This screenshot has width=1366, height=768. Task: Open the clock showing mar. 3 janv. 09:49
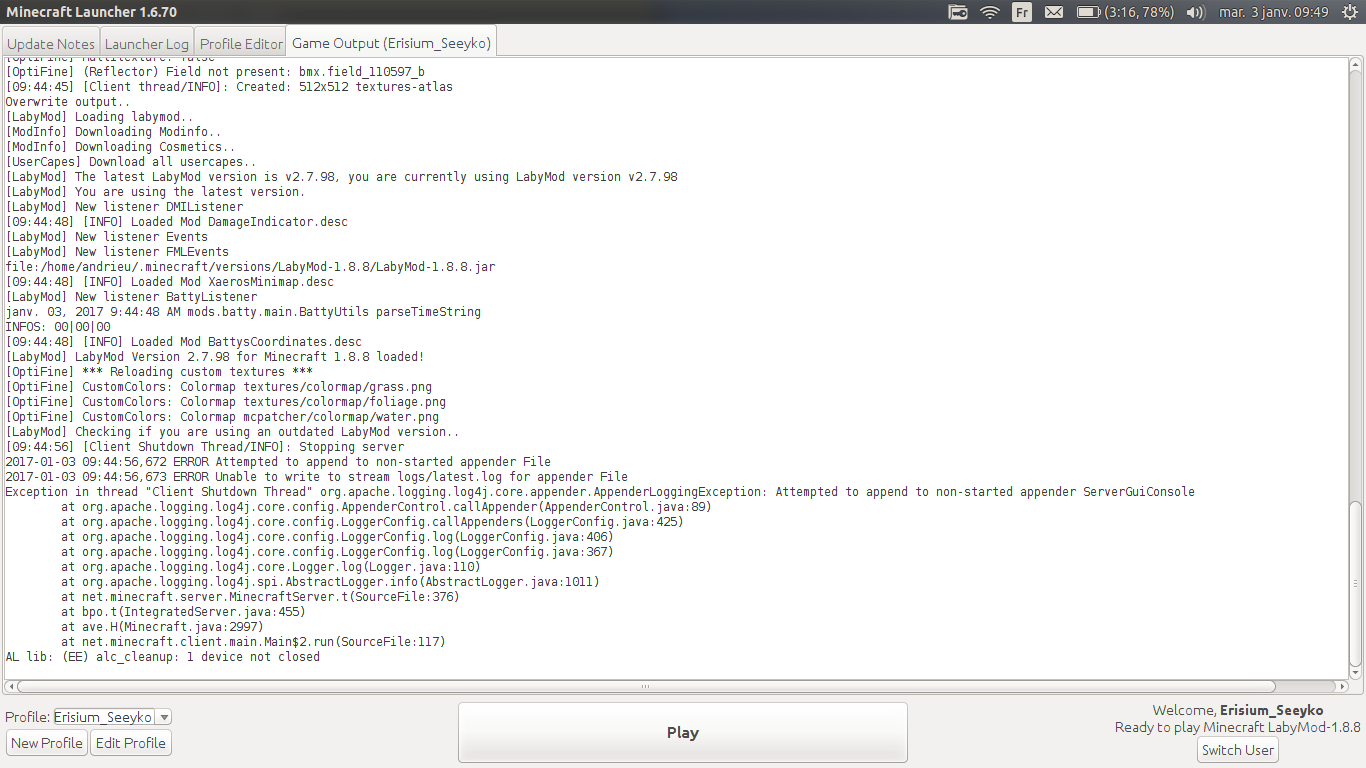[1274, 12]
